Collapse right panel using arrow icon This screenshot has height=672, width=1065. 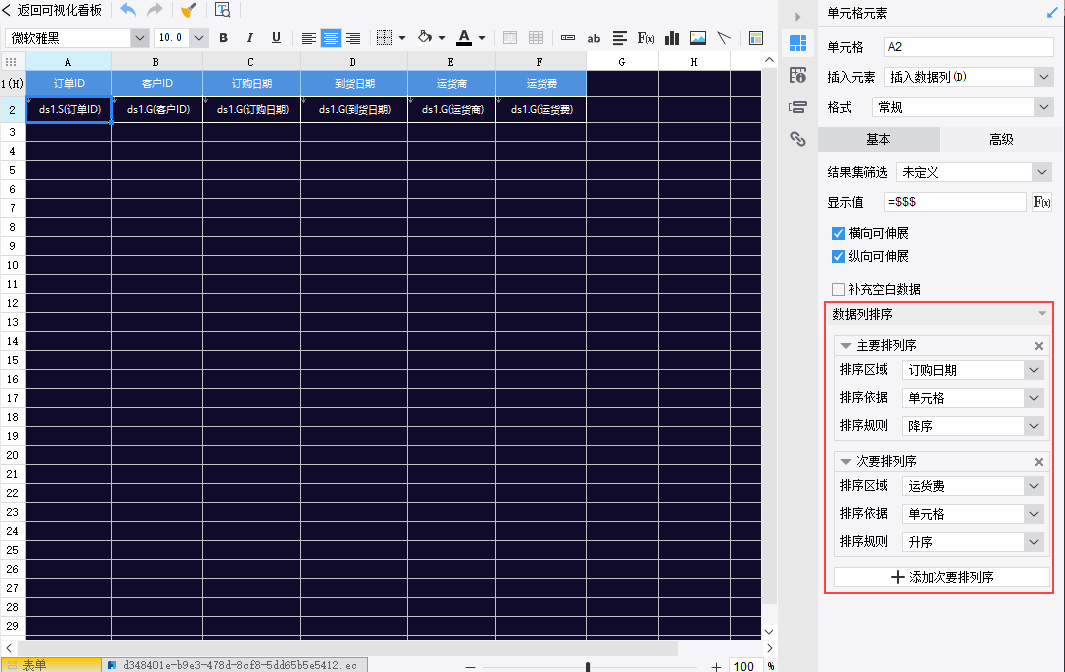pyautogui.click(x=797, y=17)
